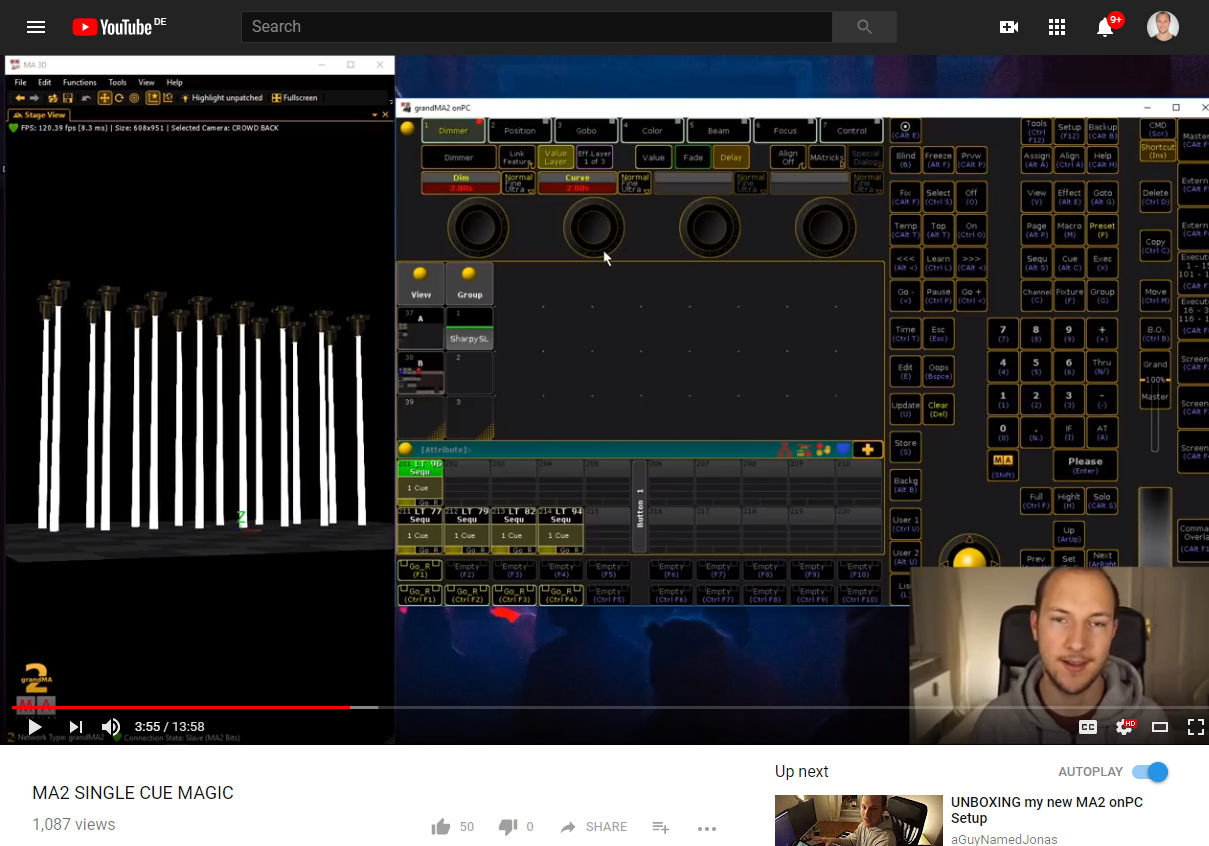Expand the Stage View panel dropdown arrow
This screenshot has height=846, width=1209.
pos(375,115)
